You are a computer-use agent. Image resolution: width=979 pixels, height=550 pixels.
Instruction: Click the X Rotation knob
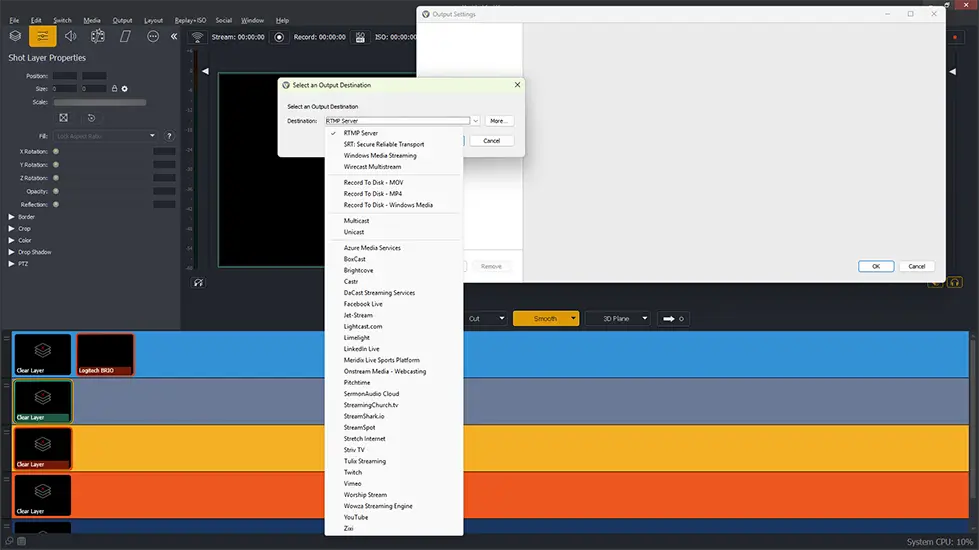click(x=56, y=151)
